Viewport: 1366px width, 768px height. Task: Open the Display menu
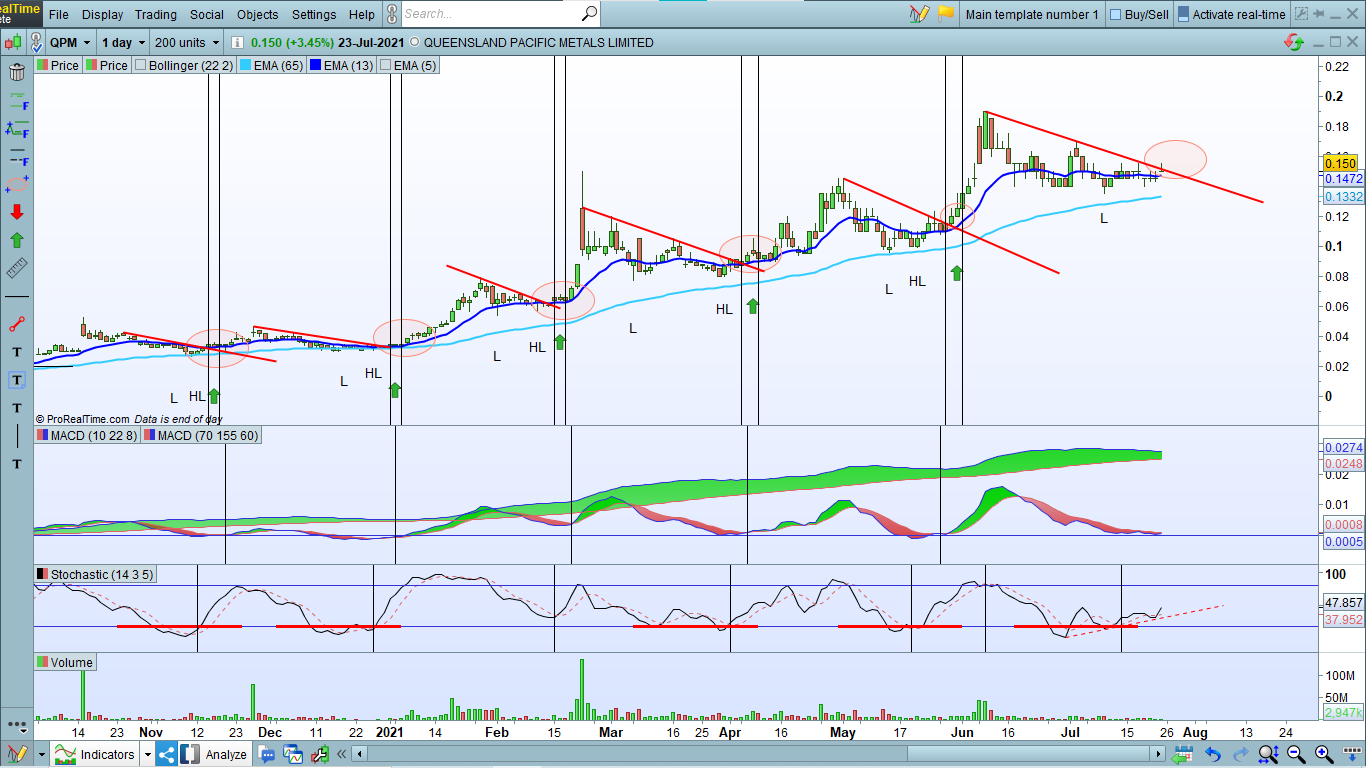coord(102,14)
